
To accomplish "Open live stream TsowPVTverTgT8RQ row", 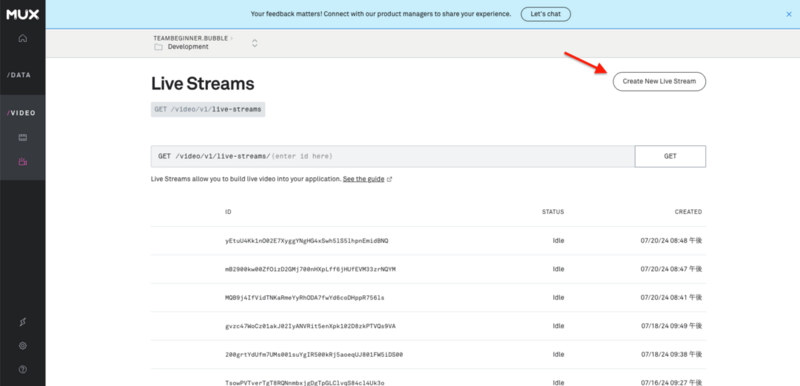I will pos(429,378).
